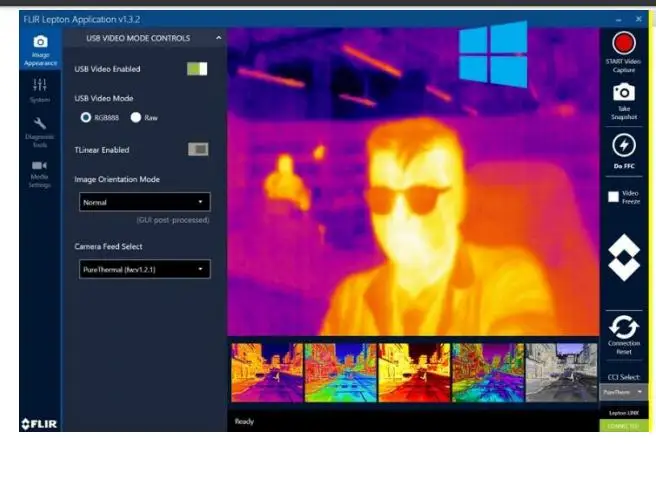Take a snapshot with the camera icon
The width and height of the screenshot is (656, 482).
[624, 92]
